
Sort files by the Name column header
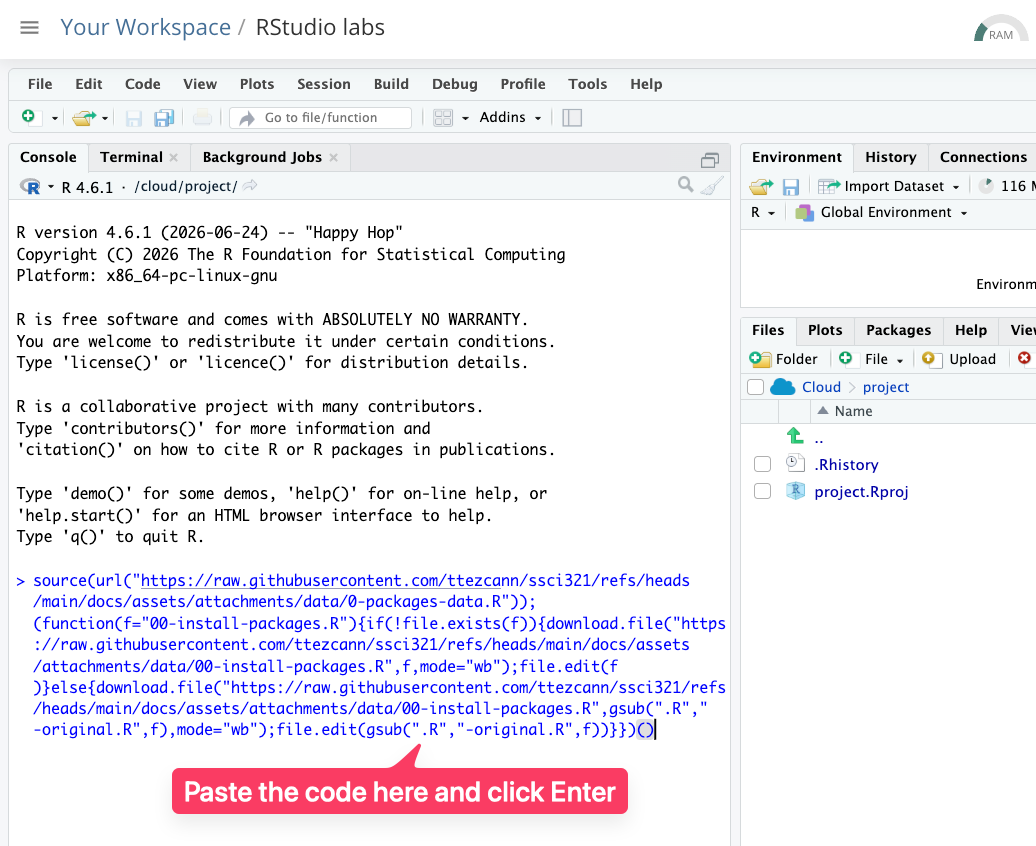(853, 411)
